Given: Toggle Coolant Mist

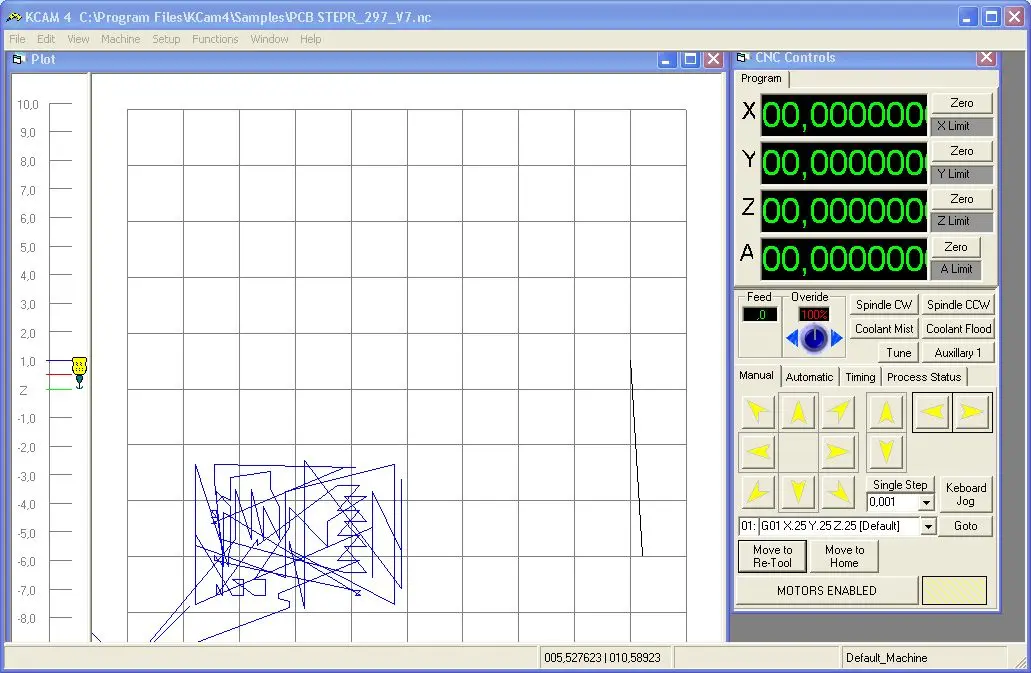Looking at the screenshot, I should click(884, 329).
